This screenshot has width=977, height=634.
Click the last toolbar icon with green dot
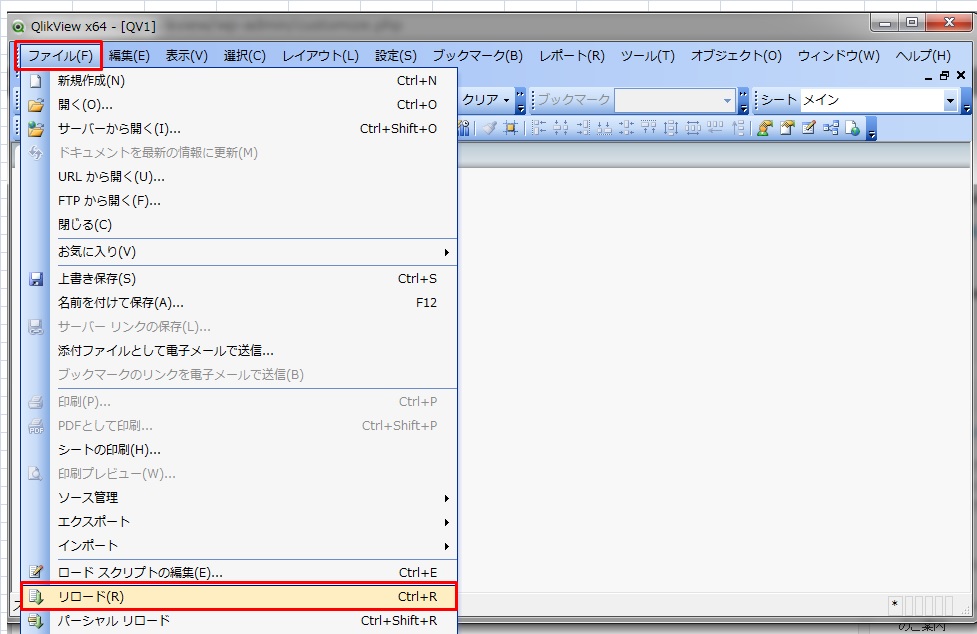pyautogui.click(x=852, y=128)
